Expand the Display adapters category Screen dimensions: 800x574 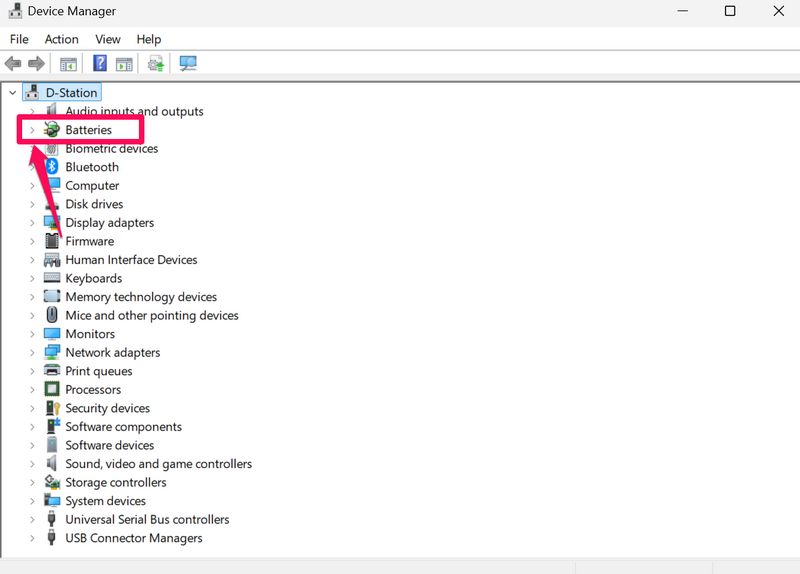32,223
